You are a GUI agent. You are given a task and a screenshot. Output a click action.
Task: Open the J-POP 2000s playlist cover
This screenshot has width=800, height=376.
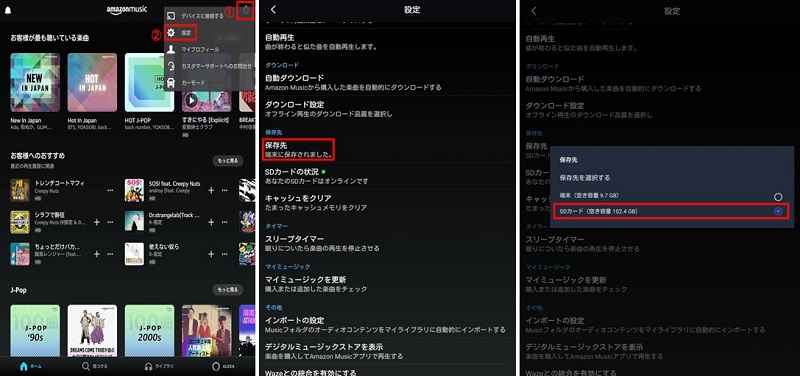click(149, 330)
